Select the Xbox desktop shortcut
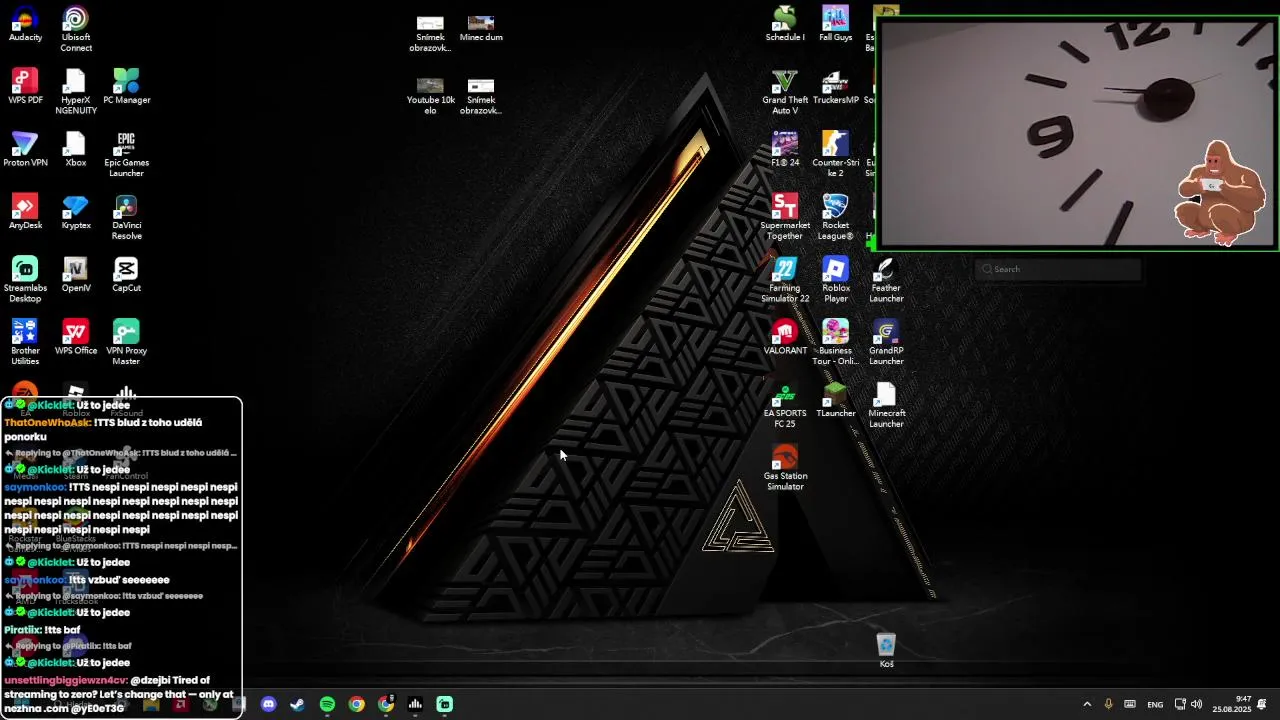Viewport: 1280px width, 720px height. [76, 150]
